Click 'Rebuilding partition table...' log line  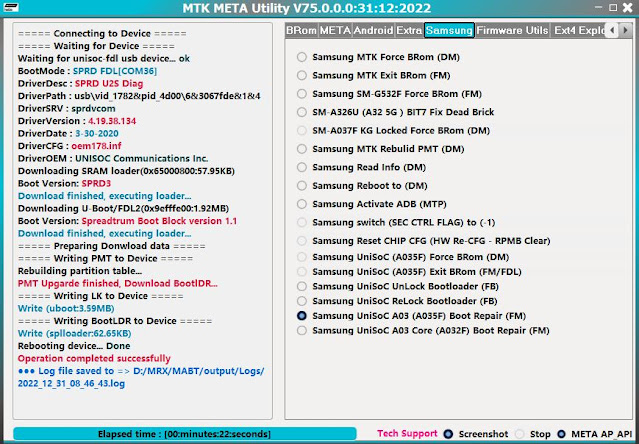pyautogui.click(x=80, y=271)
